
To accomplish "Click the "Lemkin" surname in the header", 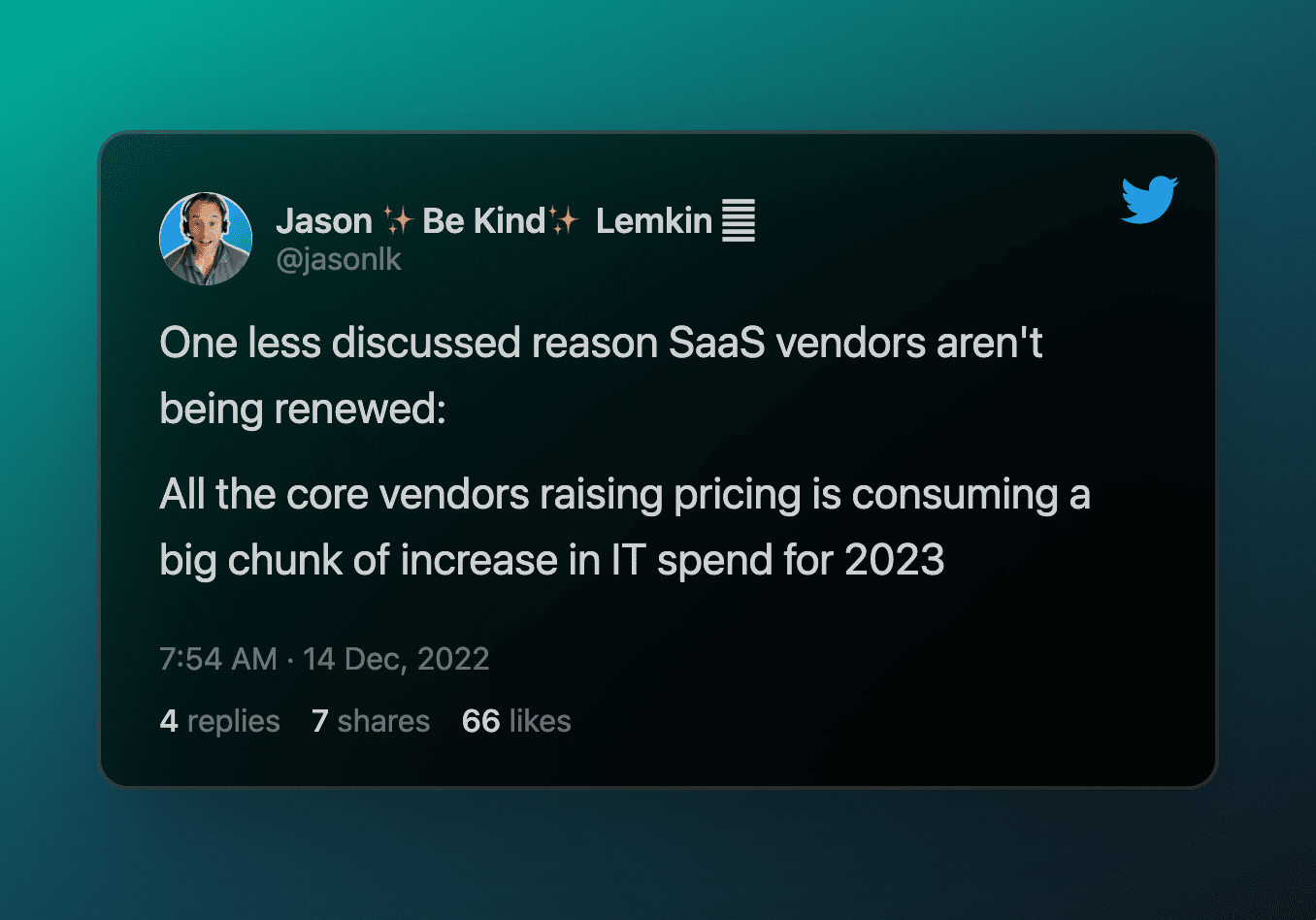I will tap(653, 221).
